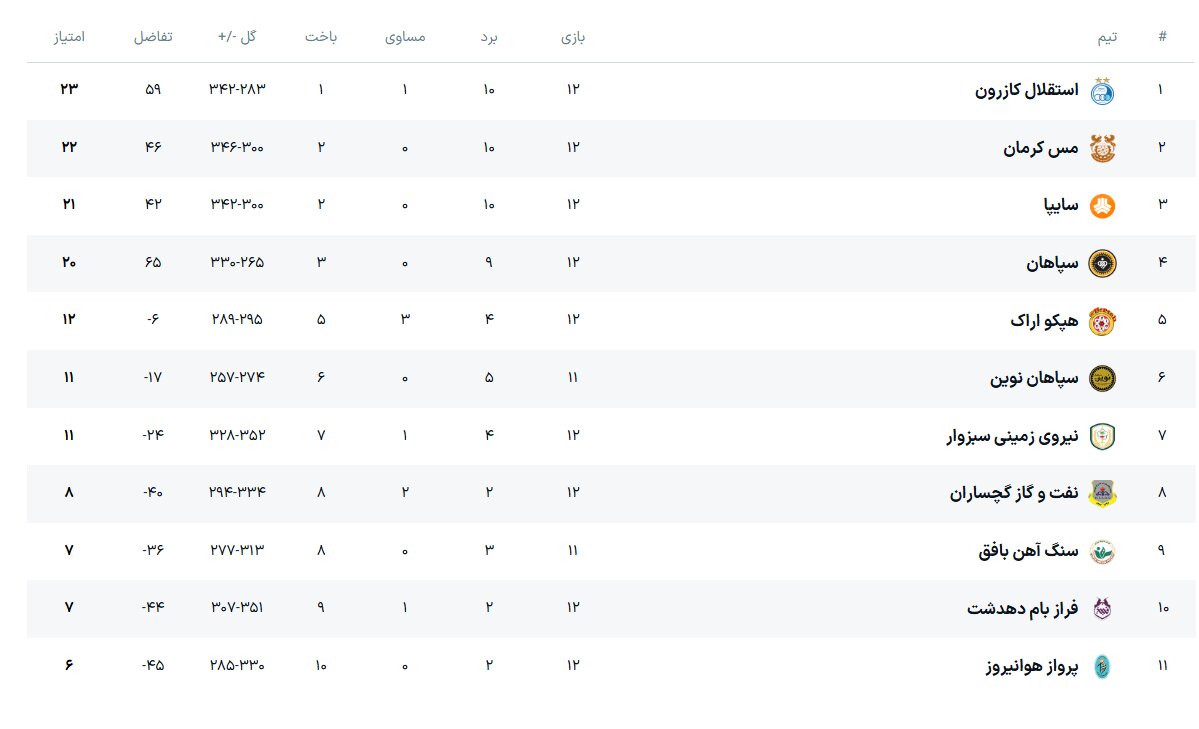The width and height of the screenshot is (1199, 729).
Task: Click the هپکو اراک team logo
Action: pos(1102,321)
